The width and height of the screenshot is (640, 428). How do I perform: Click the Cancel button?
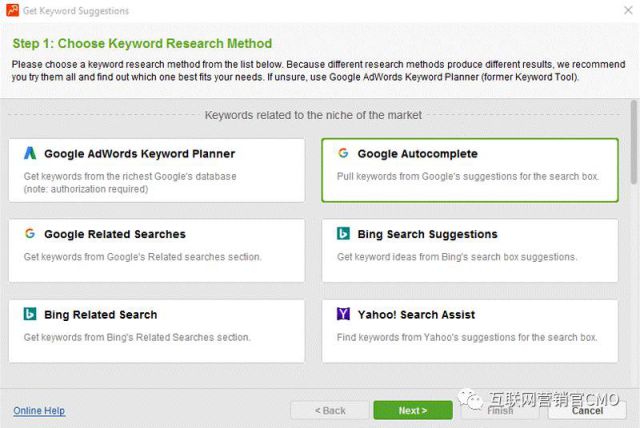point(587,410)
